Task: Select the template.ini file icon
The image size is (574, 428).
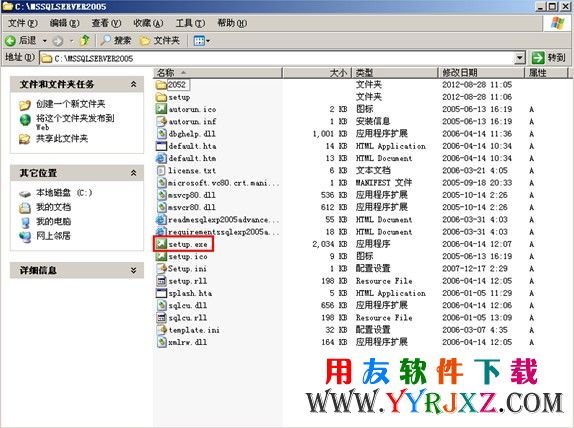Action: point(161,330)
